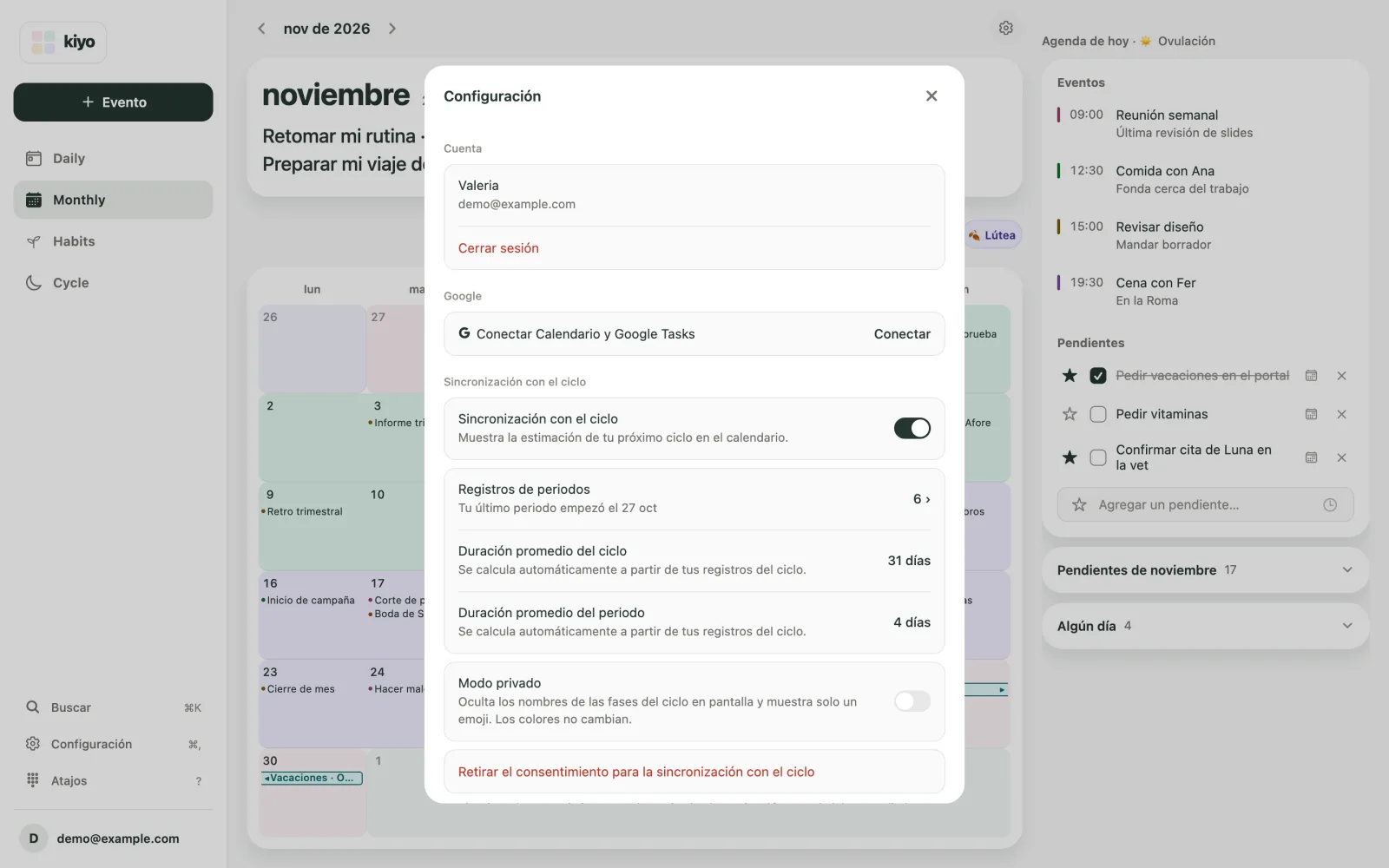Unstar Confirmar cita de Luna task
Screen dimensions: 1389x868
(x=1070, y=457)
